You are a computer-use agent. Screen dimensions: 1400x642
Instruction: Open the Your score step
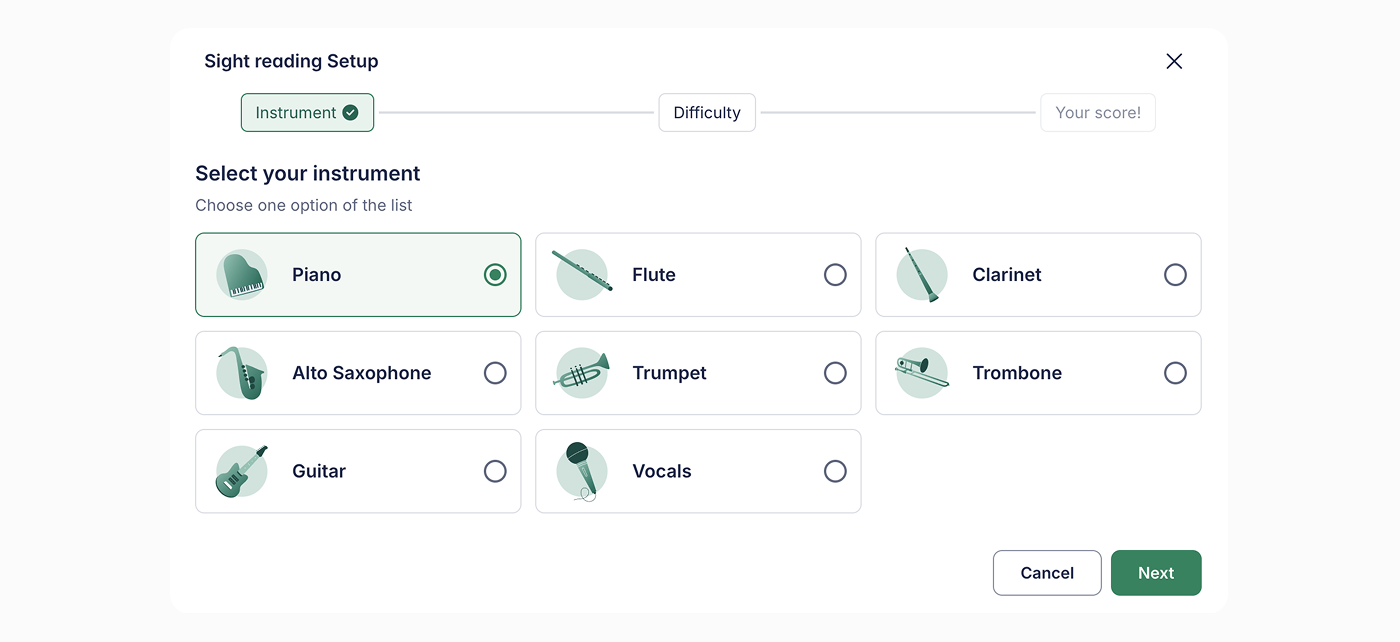[1098, 112]
